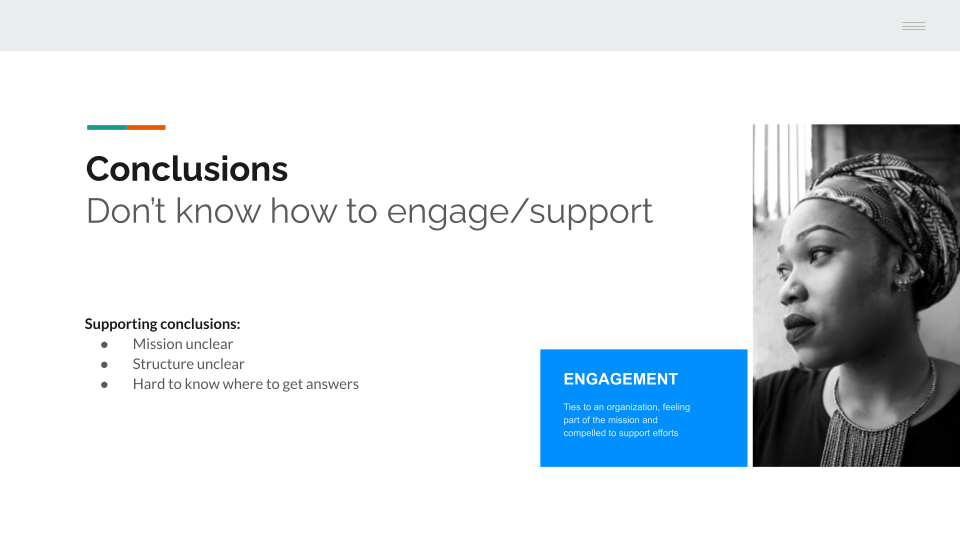Select the "Supporting conclusions:" heading
The image size is (960, 540).
coord(162,323)
